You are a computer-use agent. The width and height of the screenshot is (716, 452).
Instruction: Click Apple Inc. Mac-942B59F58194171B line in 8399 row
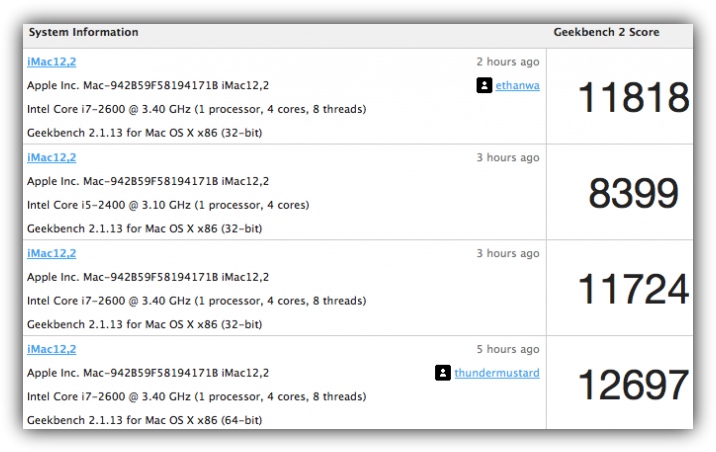(148, 181)
